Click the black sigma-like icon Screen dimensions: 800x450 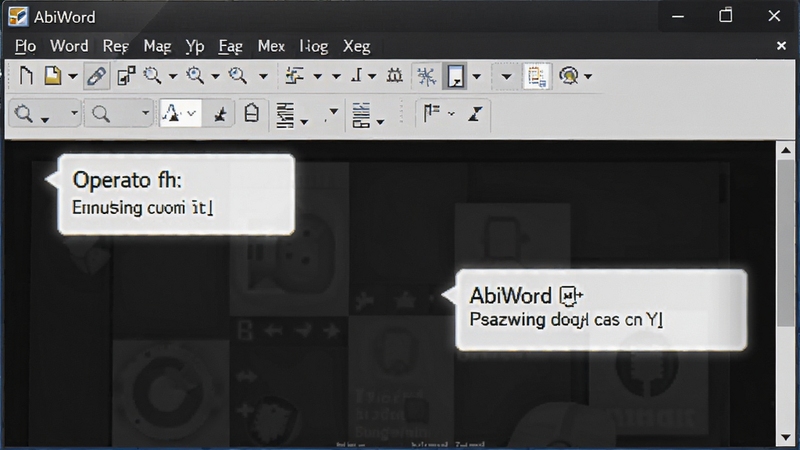476,113
